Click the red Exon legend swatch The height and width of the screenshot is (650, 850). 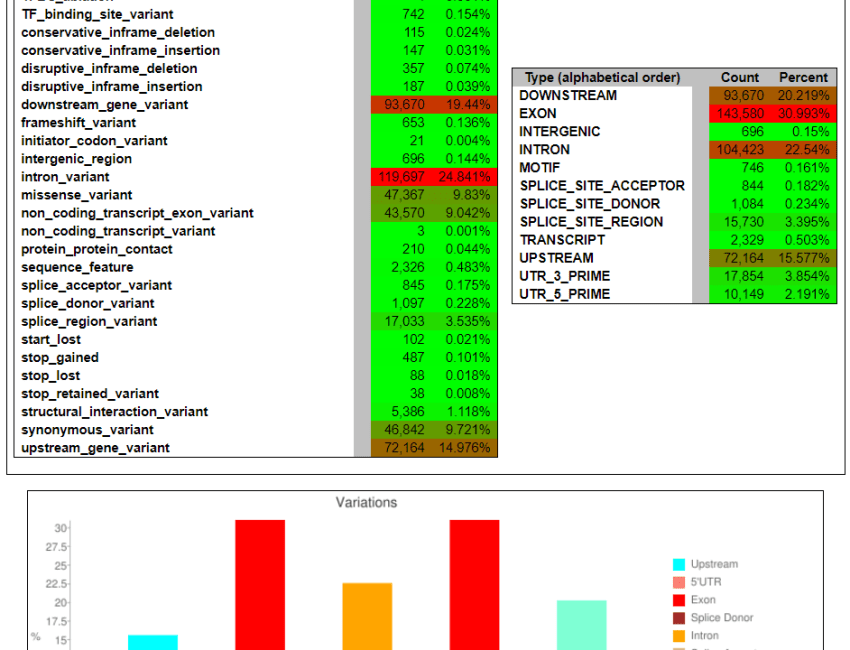click(679, 600)
